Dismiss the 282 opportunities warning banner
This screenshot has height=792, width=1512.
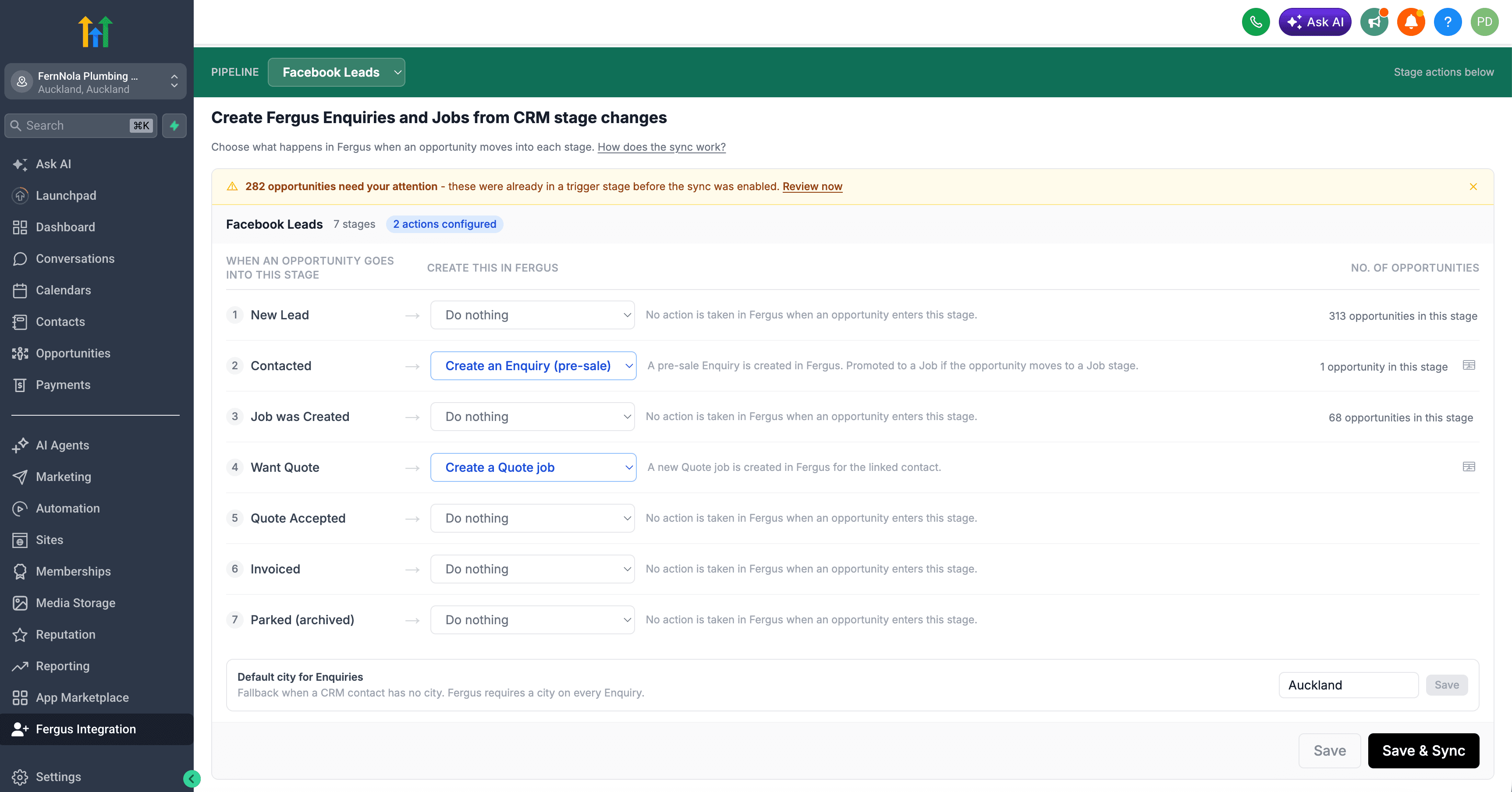click(x=1473, y=187)
